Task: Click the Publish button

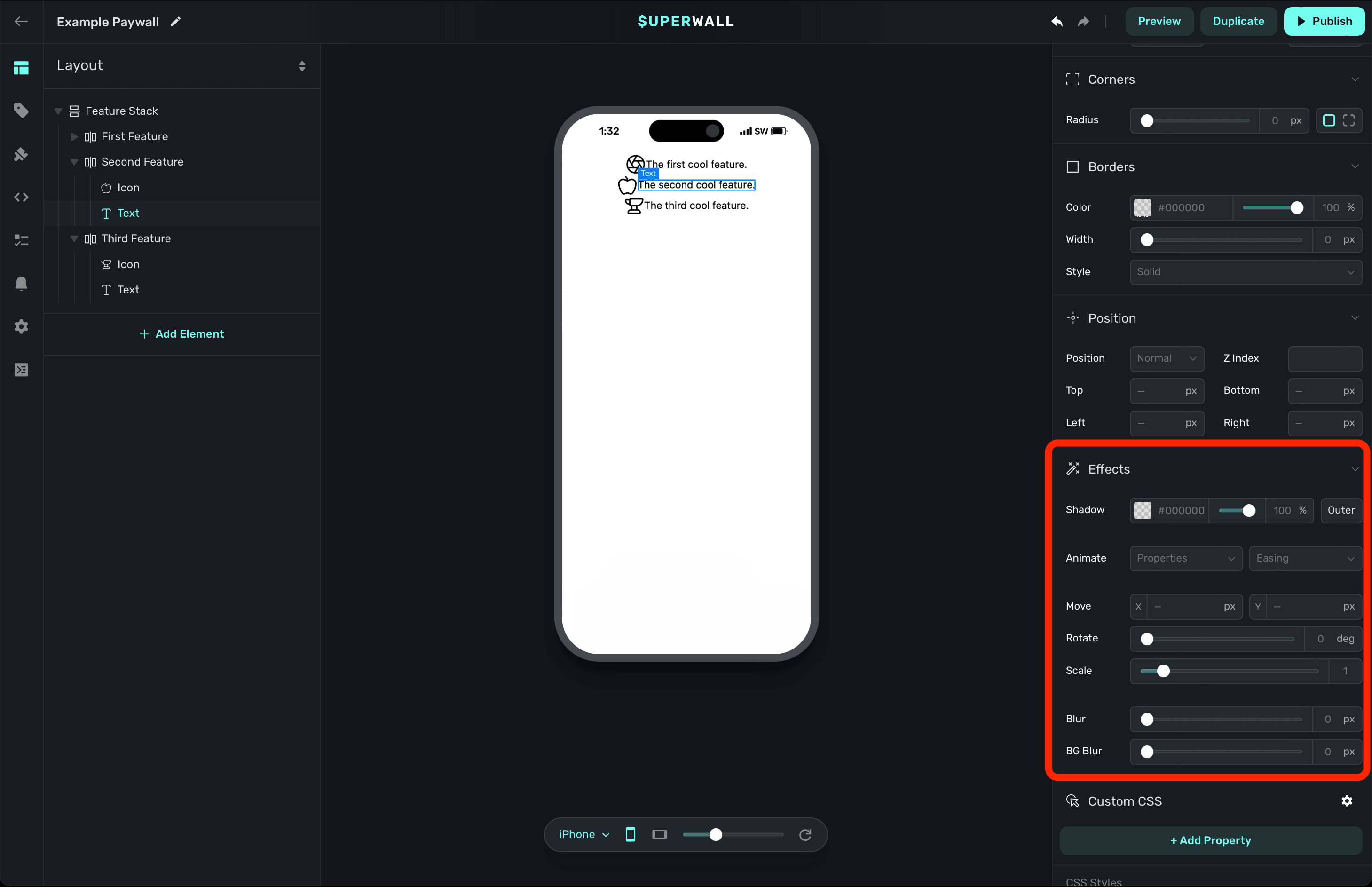Action: point(1324,21)
